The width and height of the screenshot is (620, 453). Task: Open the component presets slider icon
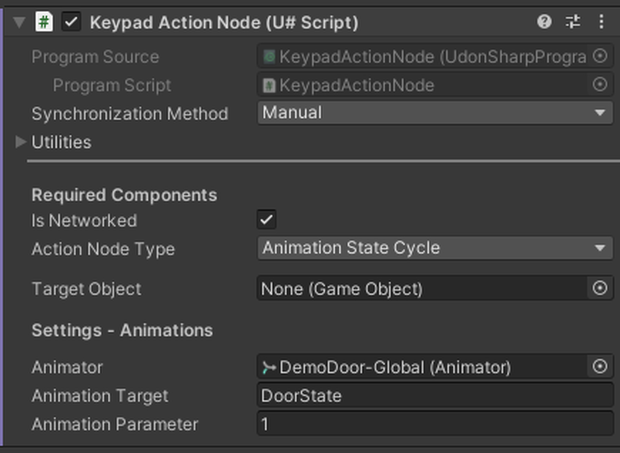point(573,22)
